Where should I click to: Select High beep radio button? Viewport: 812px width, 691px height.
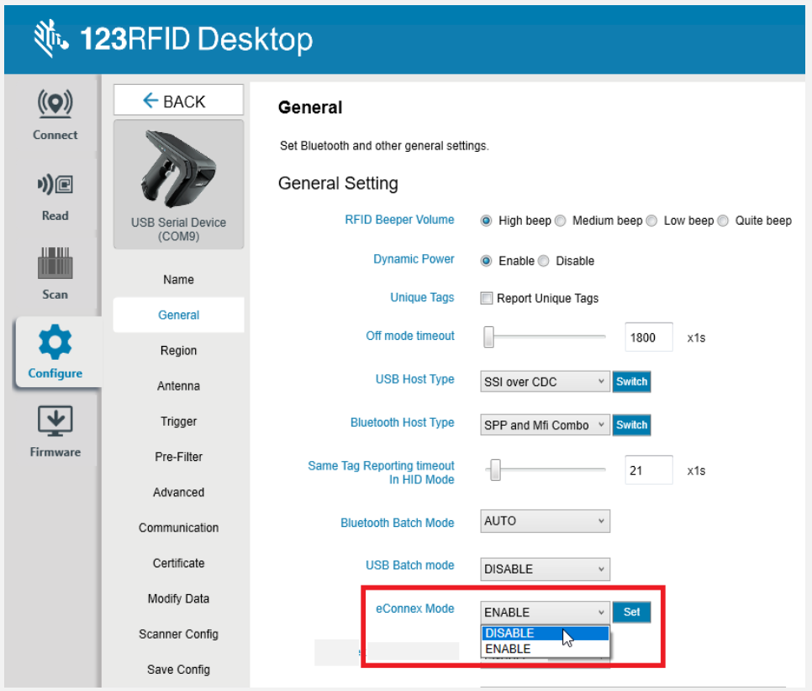click(x=486, y=221)
